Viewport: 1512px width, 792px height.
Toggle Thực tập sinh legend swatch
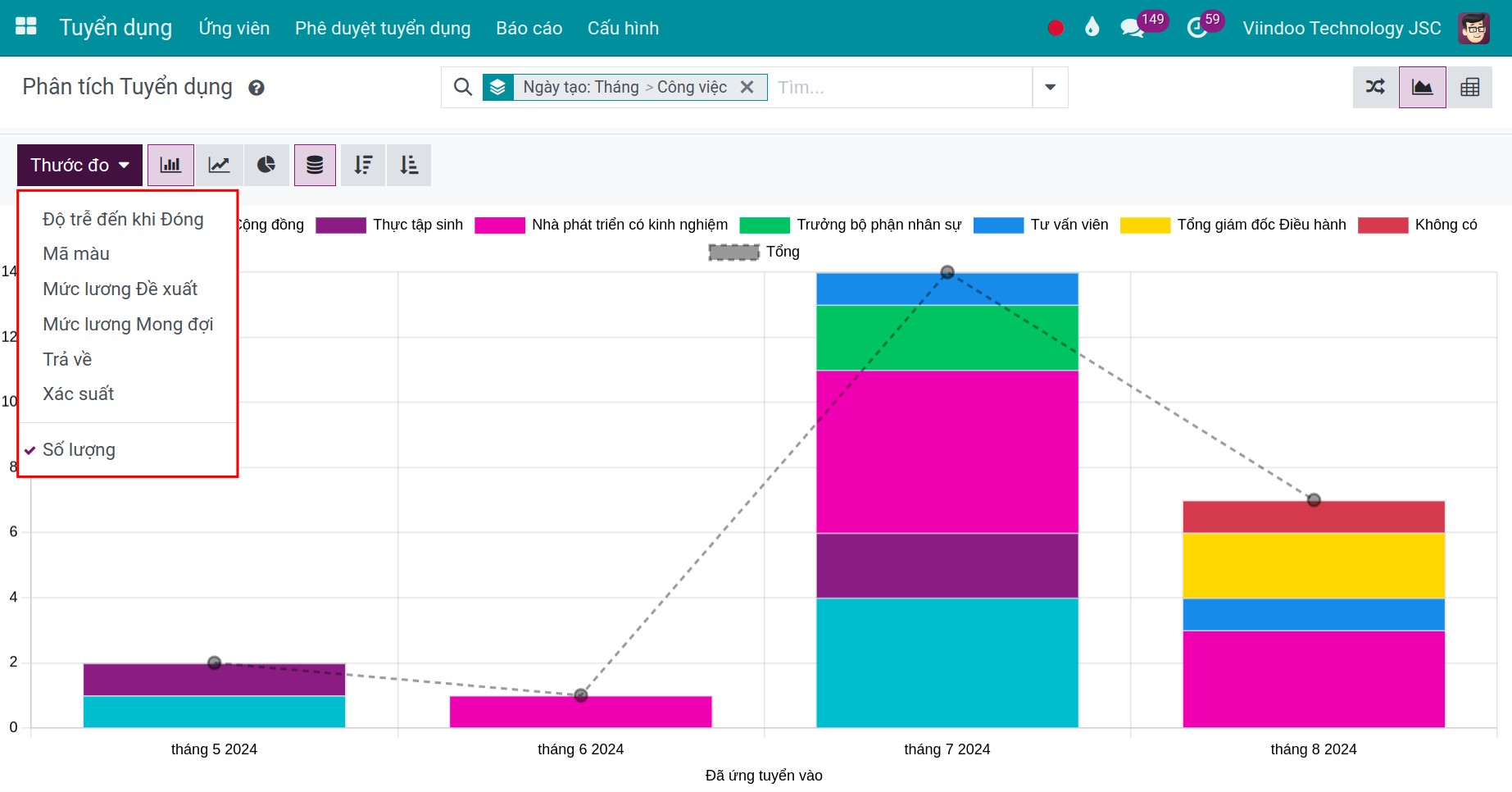tap(341, 225)
